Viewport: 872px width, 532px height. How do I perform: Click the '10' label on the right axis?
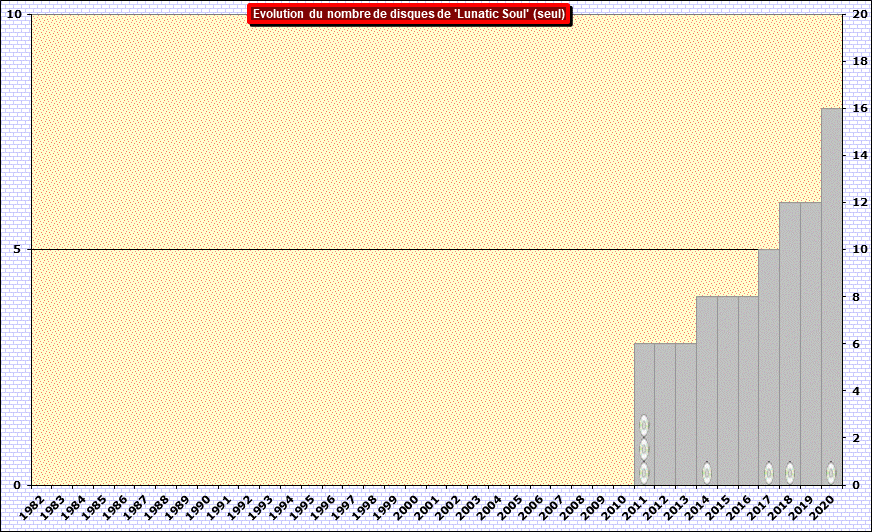point(860,250)
